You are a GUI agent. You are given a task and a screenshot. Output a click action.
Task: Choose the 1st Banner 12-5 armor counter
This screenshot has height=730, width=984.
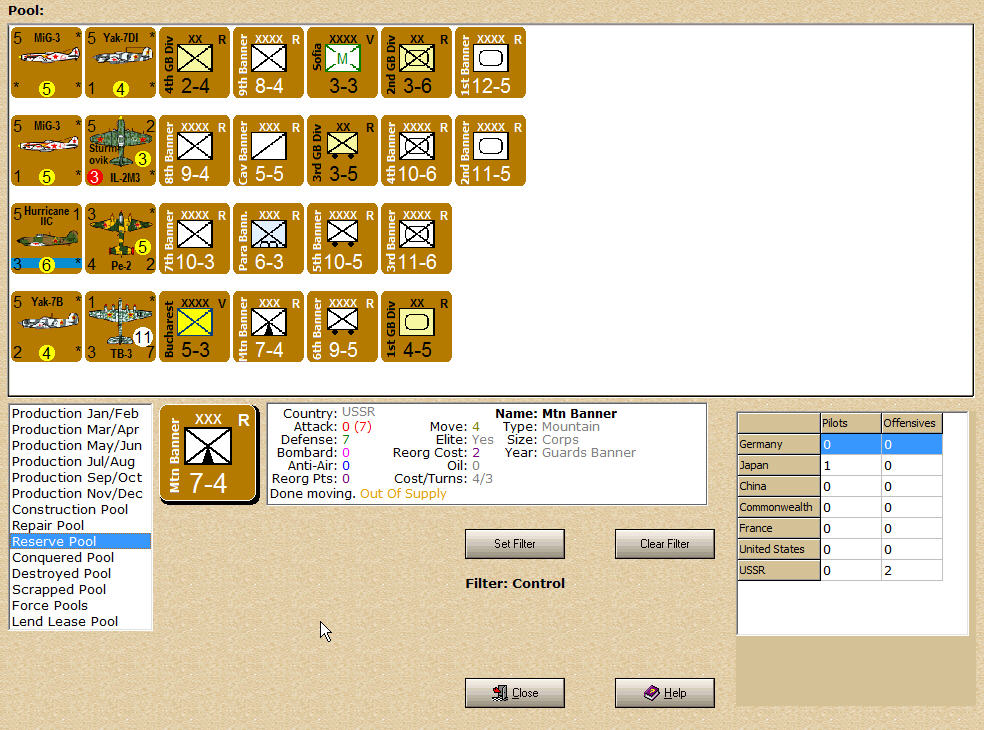(491, 62)
